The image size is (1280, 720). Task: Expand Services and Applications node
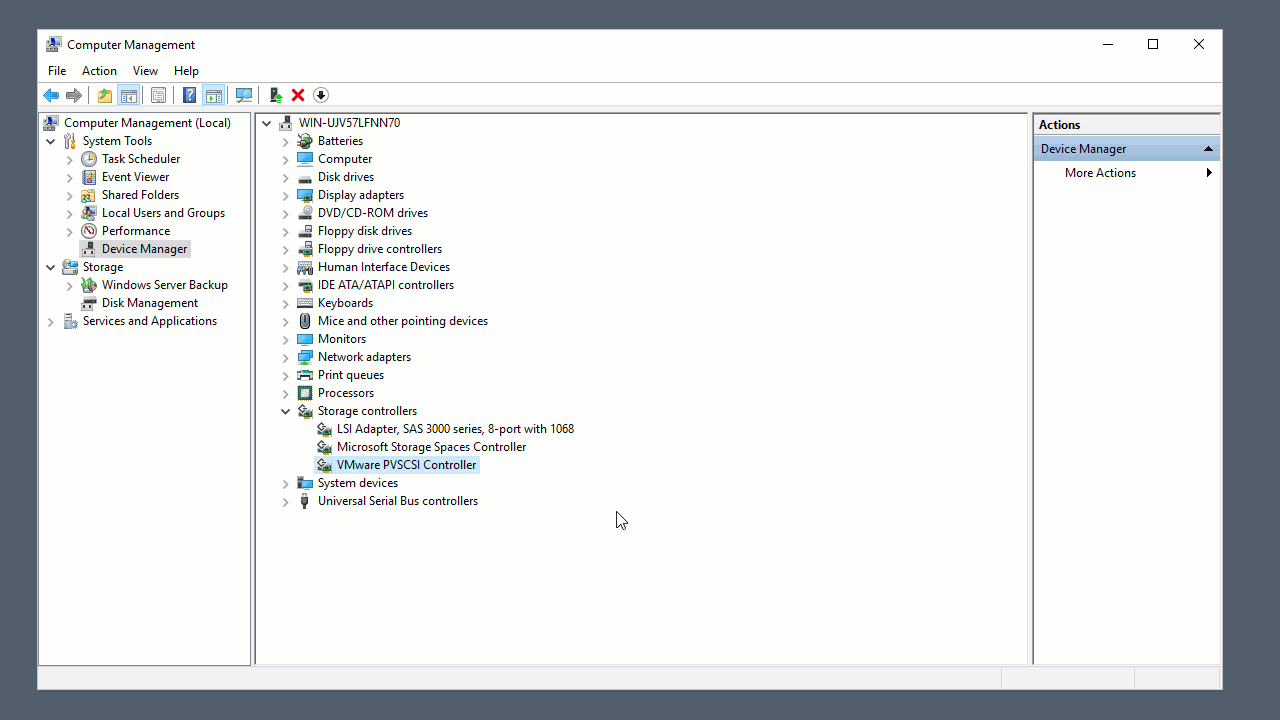click(x=51, y=321)
